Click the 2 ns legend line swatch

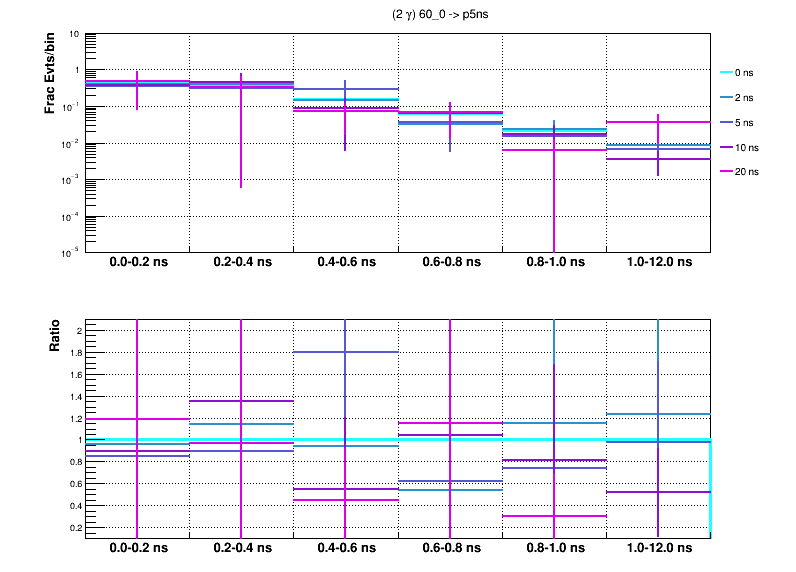coord(726,98)
